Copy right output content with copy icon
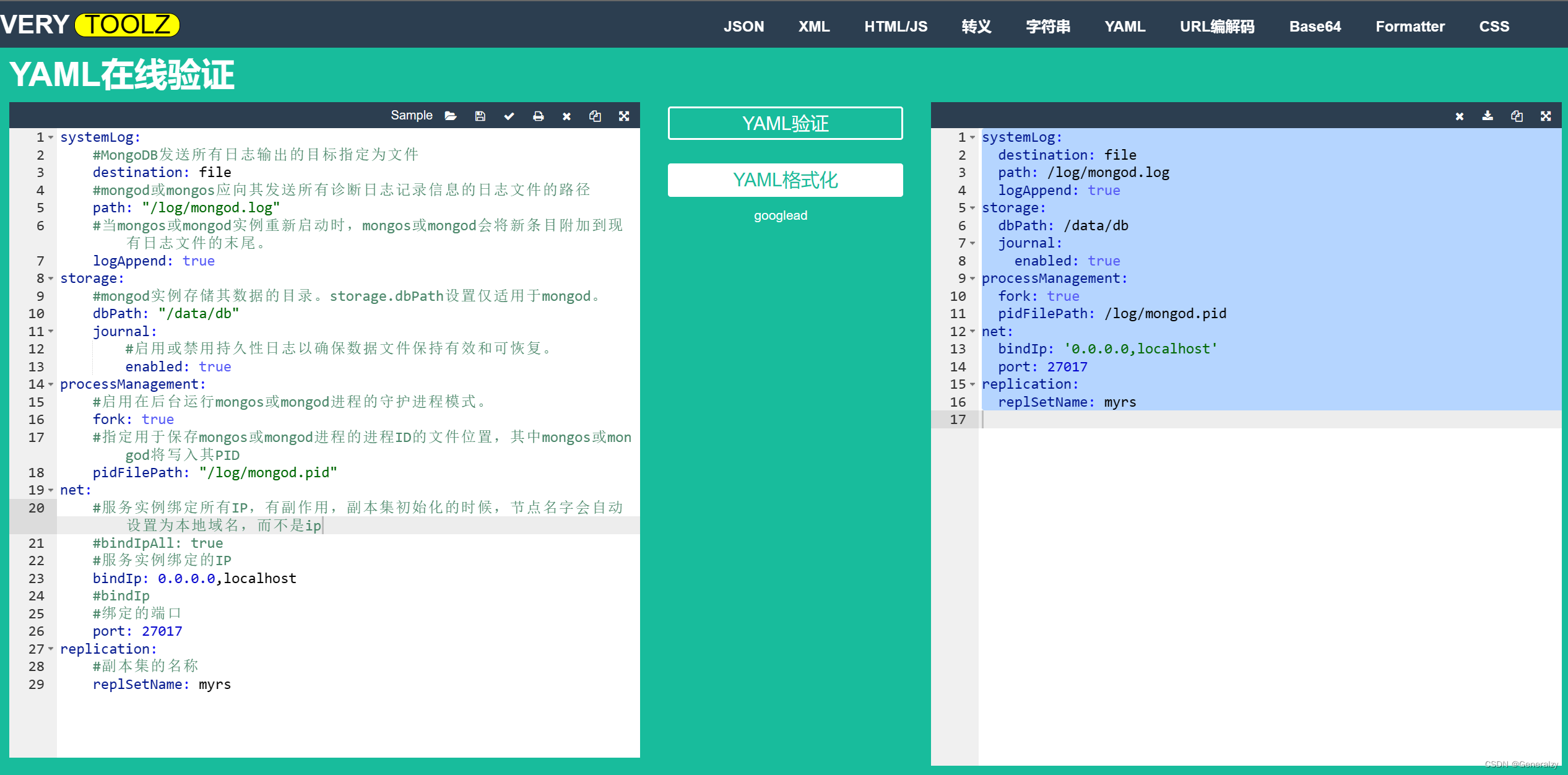 click(x=1517, y=116)
